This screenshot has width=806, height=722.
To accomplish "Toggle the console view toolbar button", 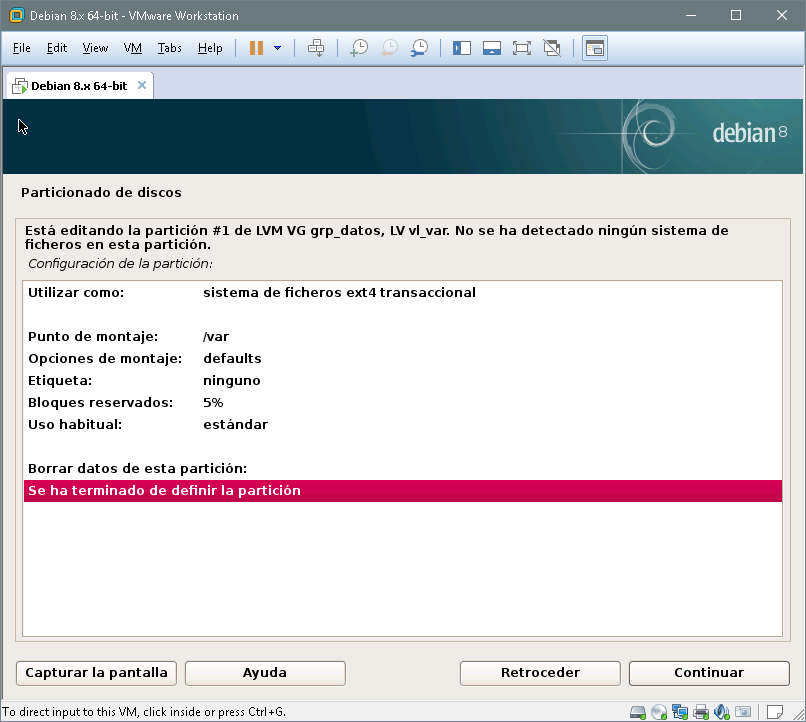I will pyautogui.click(x=595, y=48).
